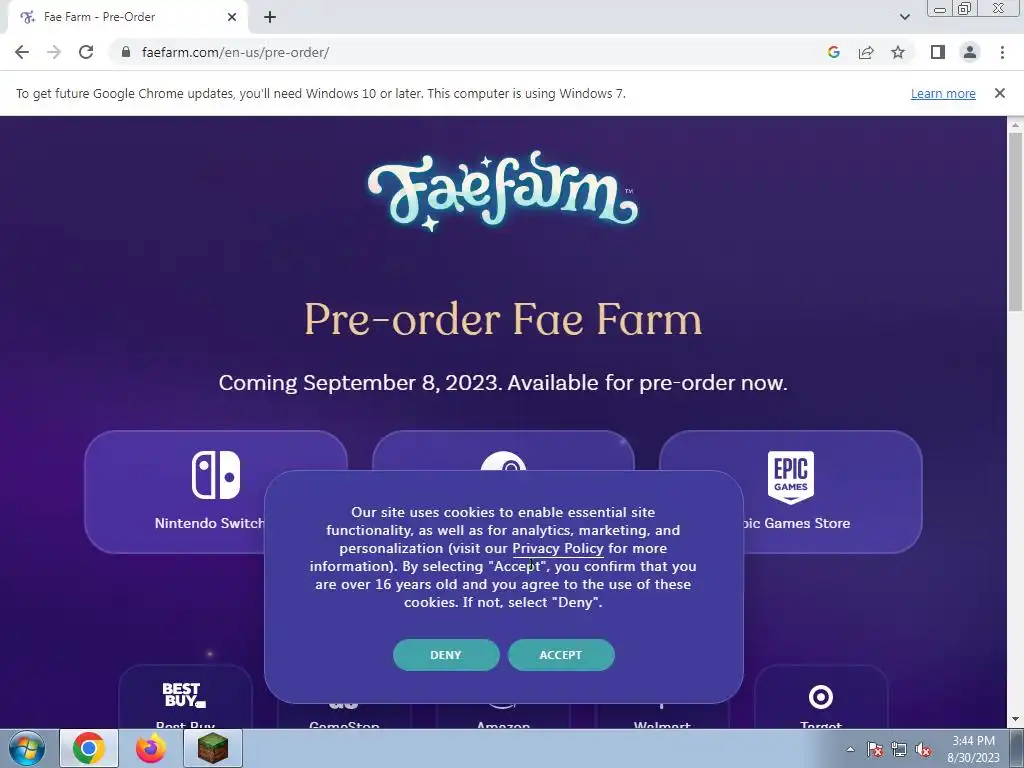This screenshot has width=1024, height=768.
Task: Toggle the browser side panel icon
Action: pyautogui.click(x=938, y=52)
